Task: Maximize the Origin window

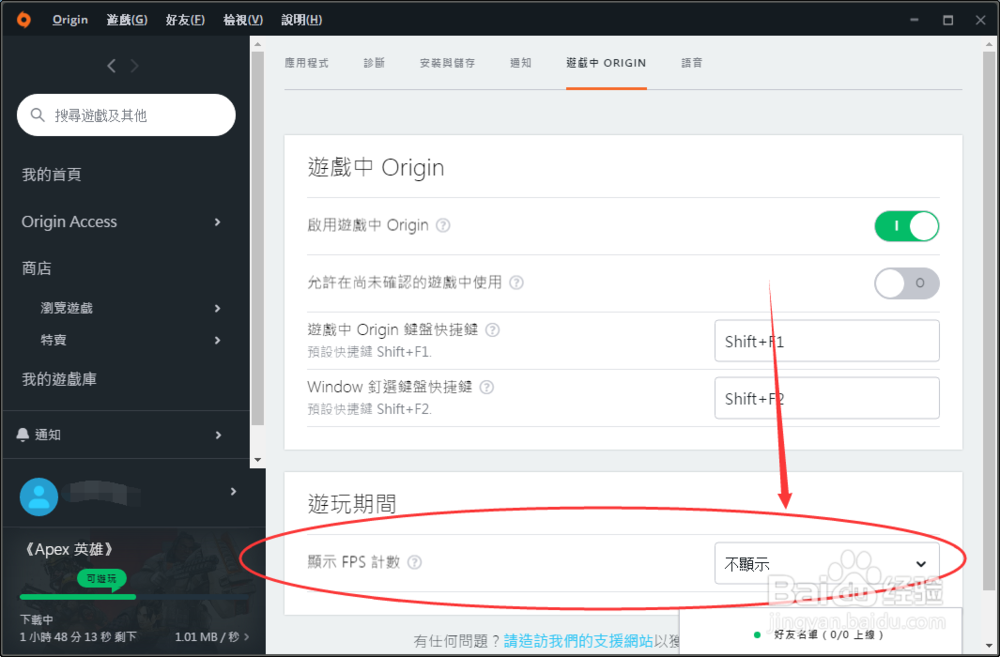Action: [x=948, y=20]
